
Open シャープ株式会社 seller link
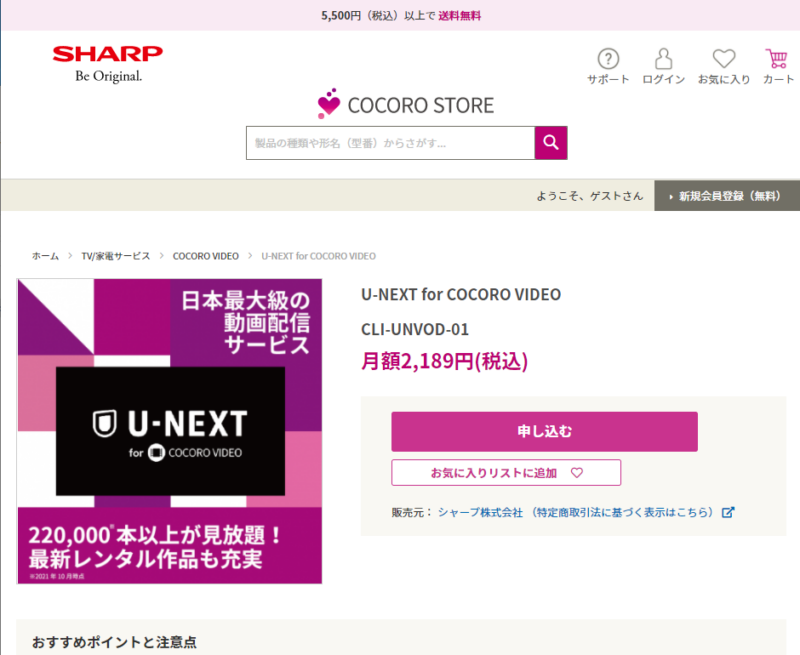tap(480, 512)
